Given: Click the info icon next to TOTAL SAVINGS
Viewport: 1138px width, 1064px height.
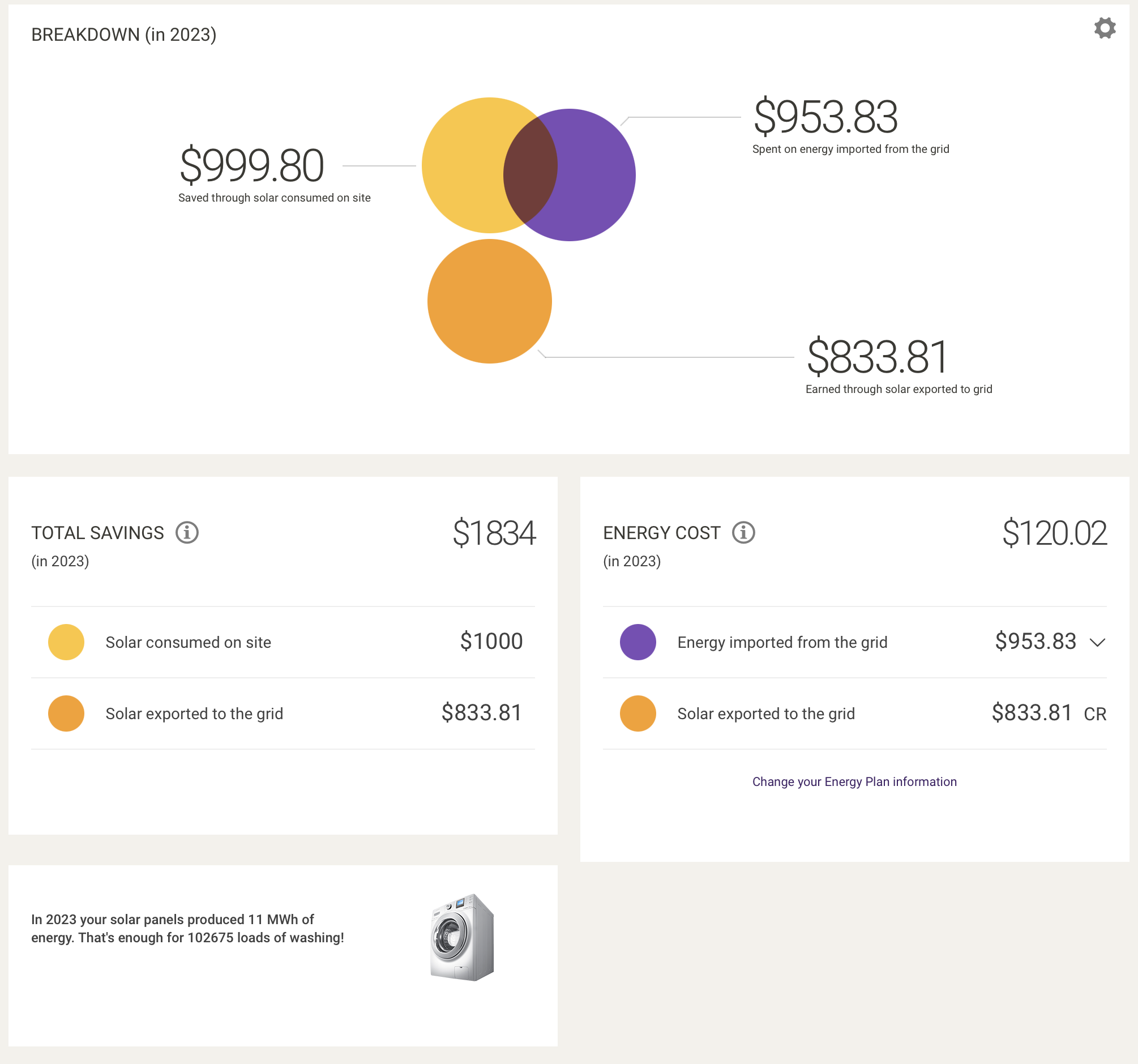Looking at the screenshot, I should tap(186, 533).
